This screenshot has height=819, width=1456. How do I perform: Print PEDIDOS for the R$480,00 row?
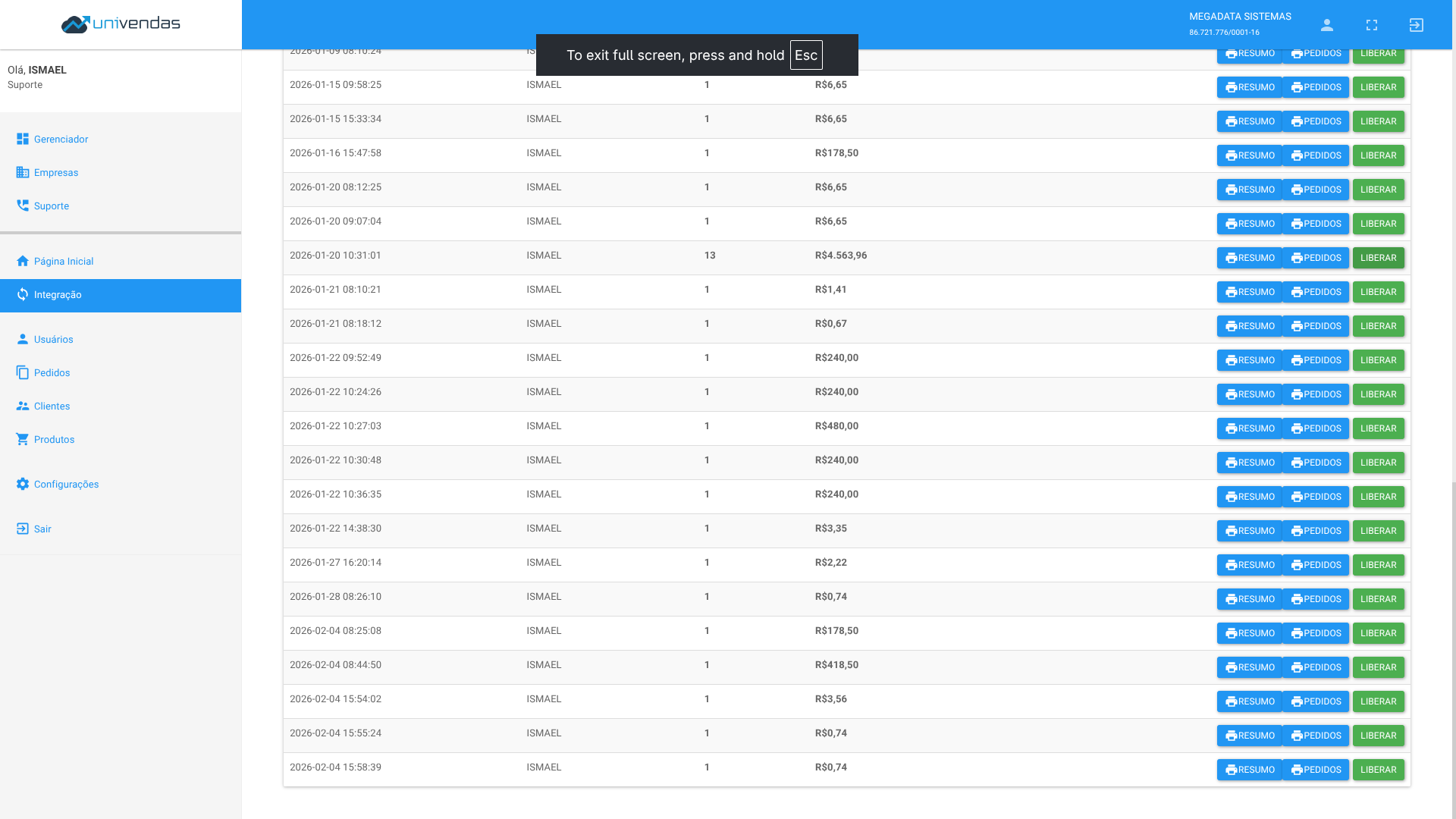1315,428
